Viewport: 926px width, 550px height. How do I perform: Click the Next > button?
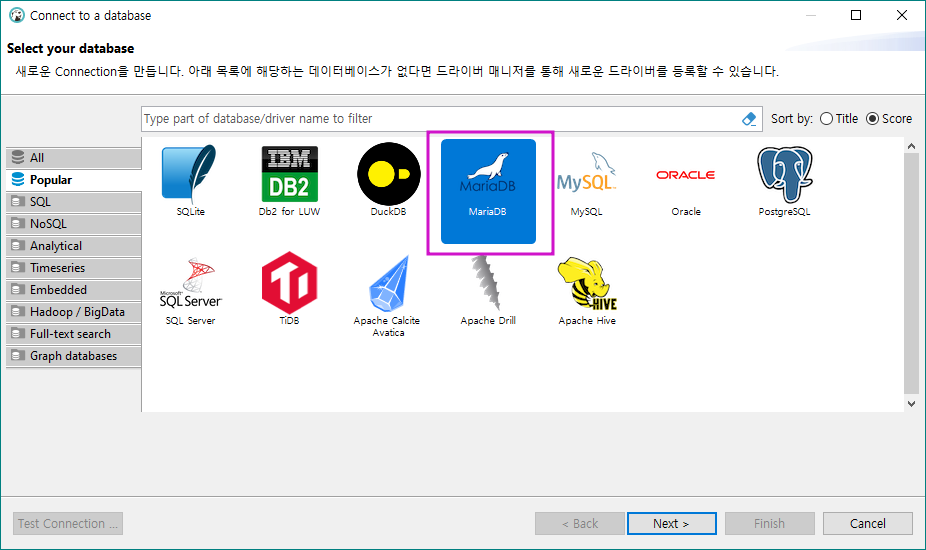(671, 523)
